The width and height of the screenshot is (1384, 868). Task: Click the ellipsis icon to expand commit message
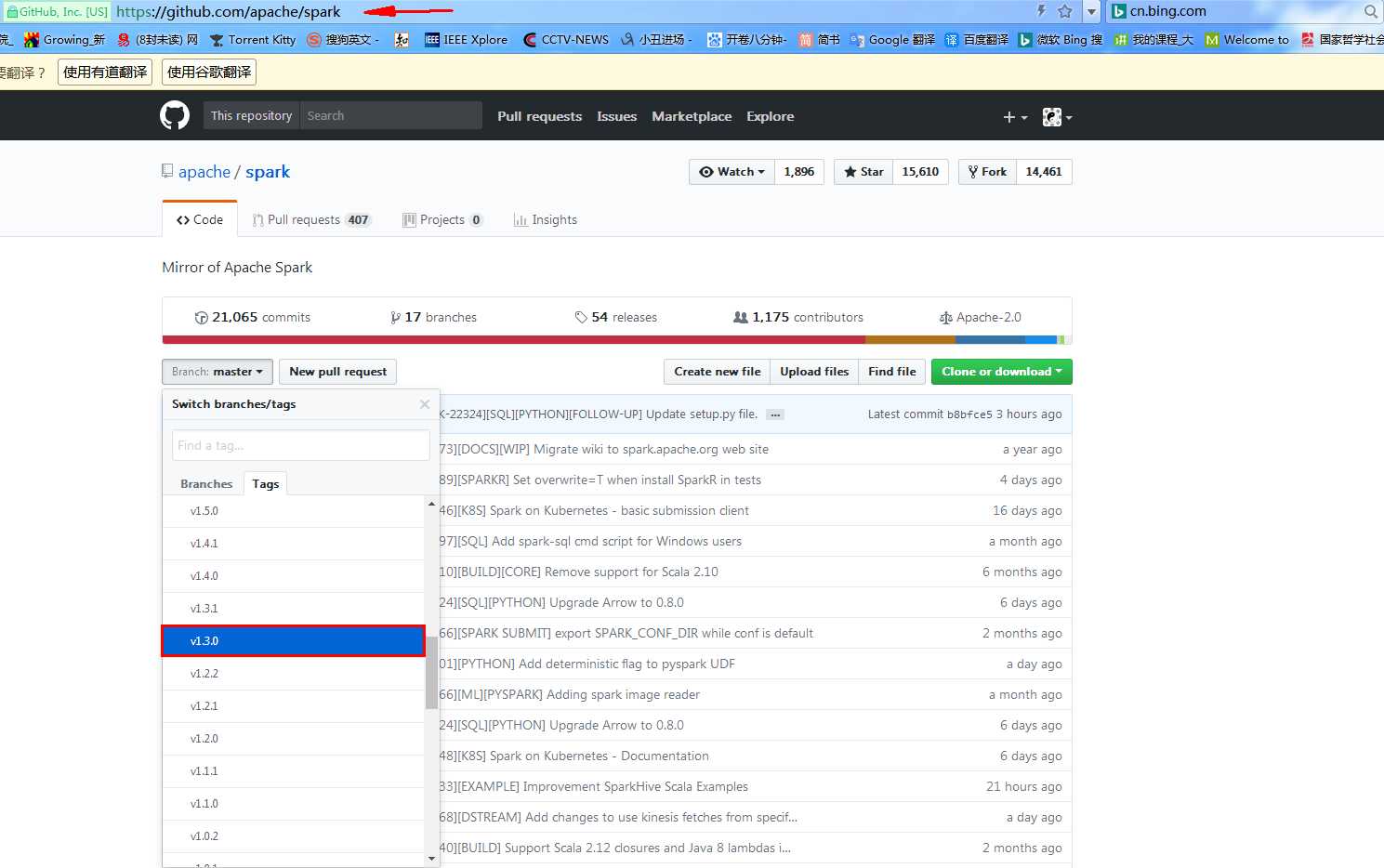click(x=775, y=414)
